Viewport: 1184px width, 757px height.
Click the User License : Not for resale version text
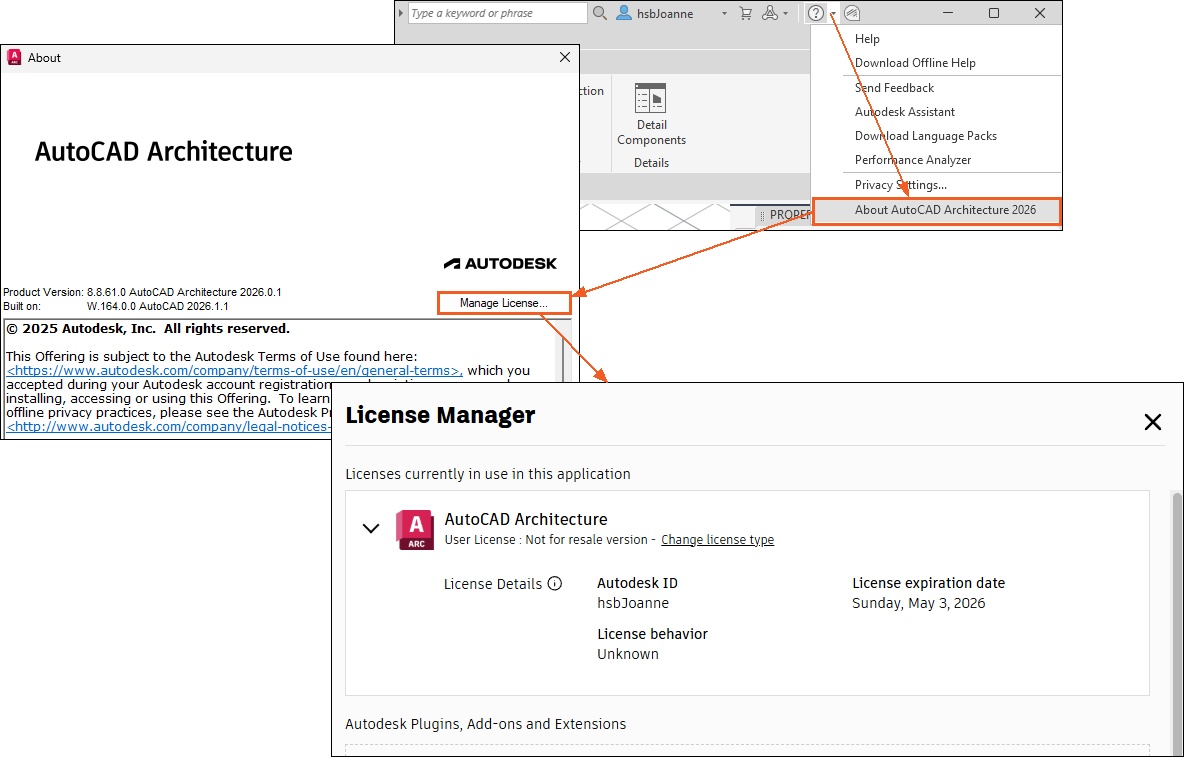point(546,540)
